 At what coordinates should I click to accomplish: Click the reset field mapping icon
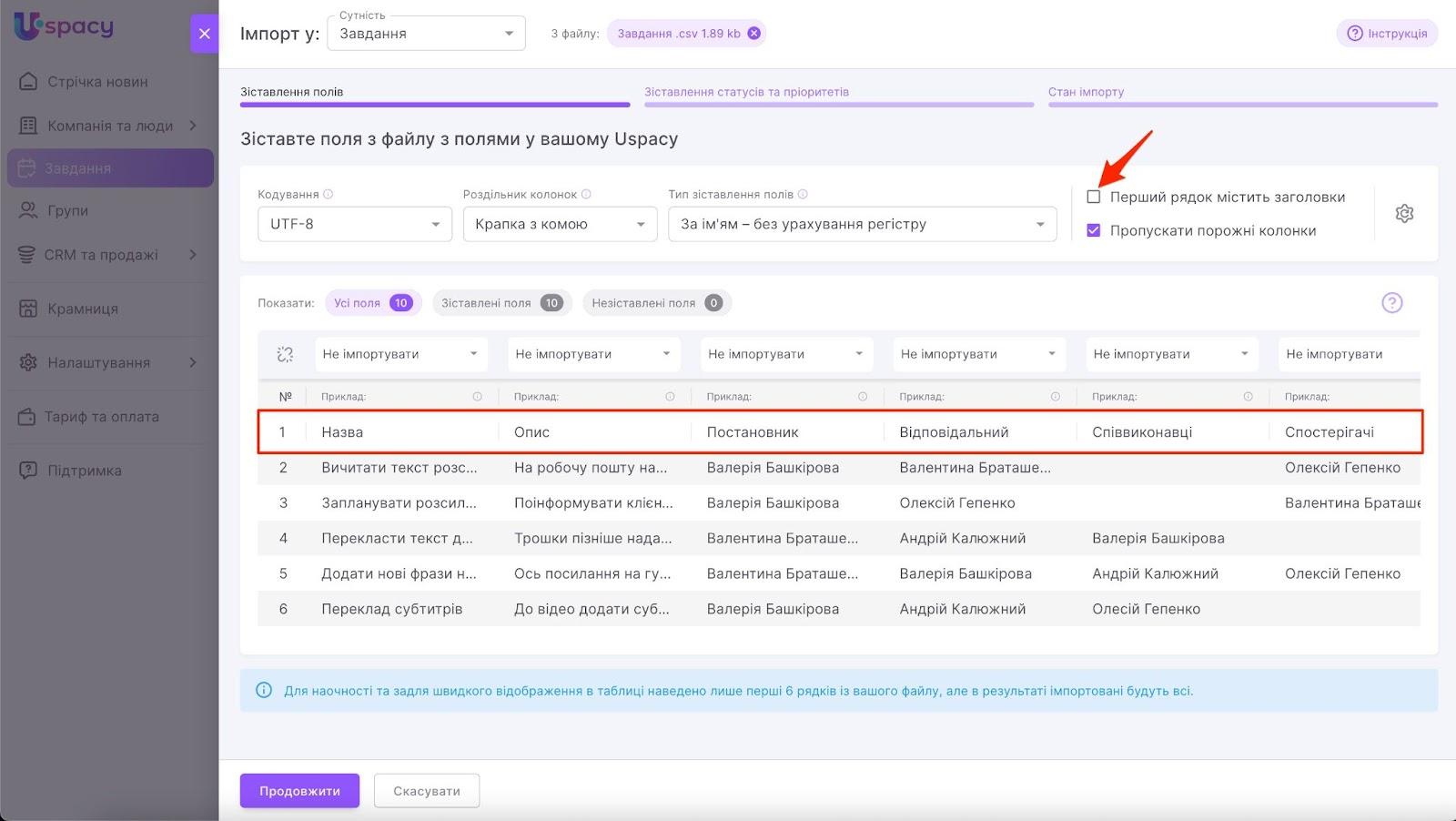point(285,354)
